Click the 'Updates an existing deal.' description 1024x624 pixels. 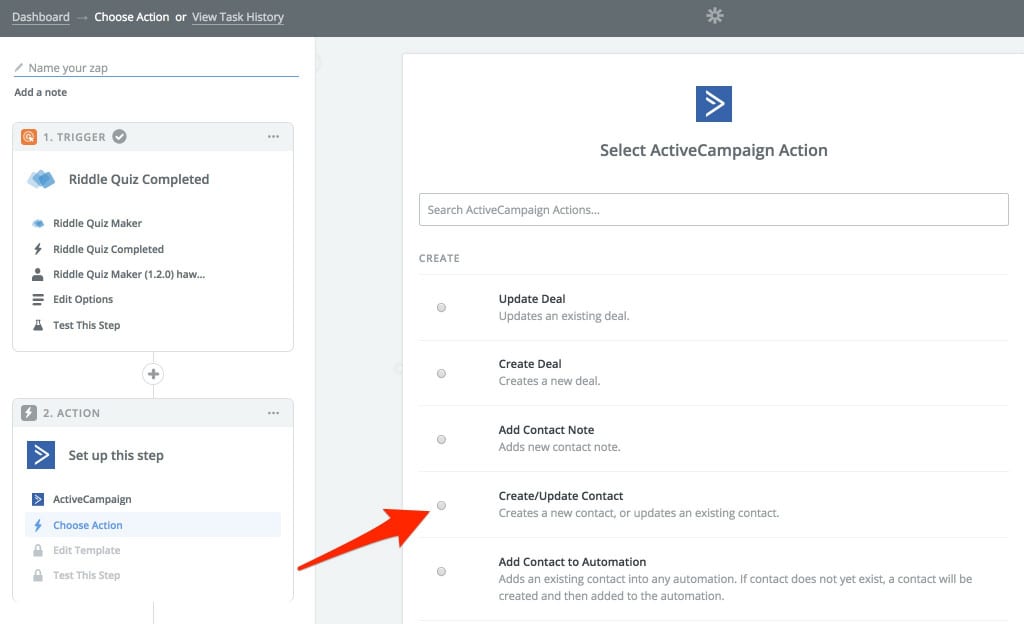tap(564, 316)
